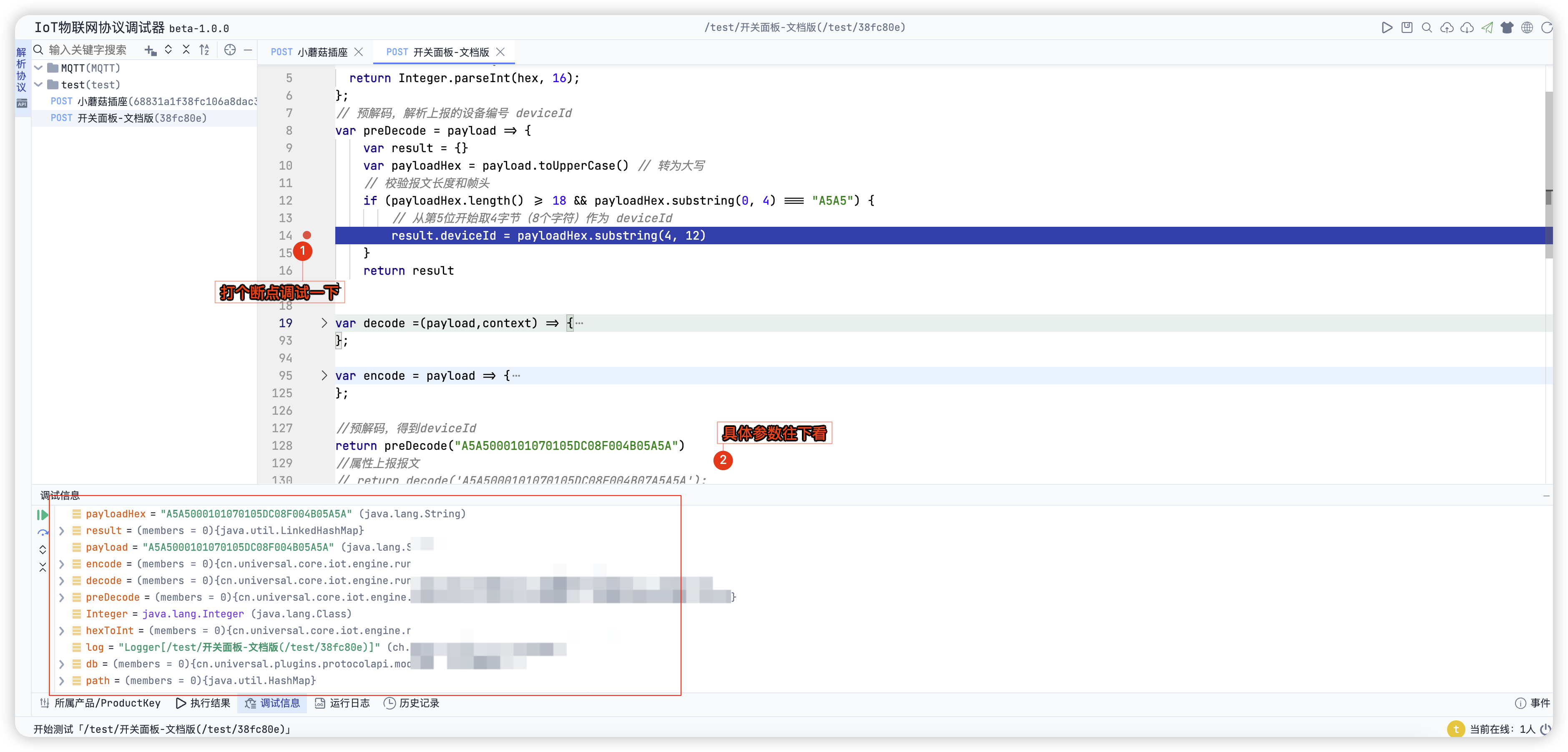The width and height of the screenshot is (1568, 752).
Task: Click the resume debug button in debug panel
Action: click(x=43, y=515)
